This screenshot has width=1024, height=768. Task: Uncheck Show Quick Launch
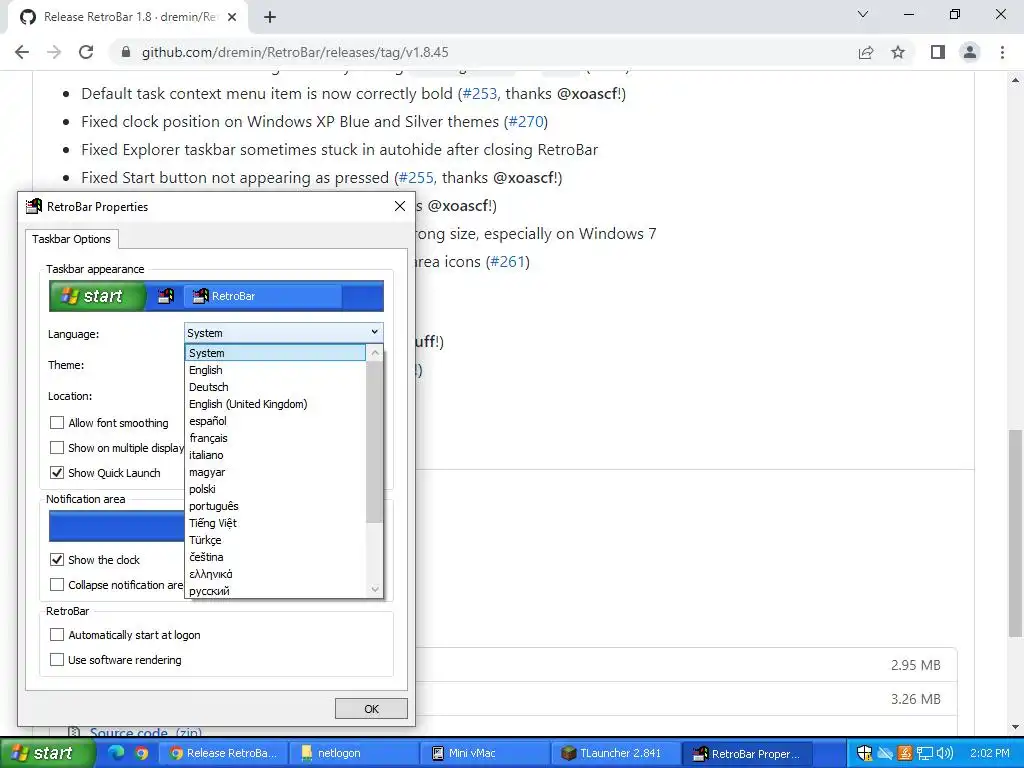(x=57, y=472)
